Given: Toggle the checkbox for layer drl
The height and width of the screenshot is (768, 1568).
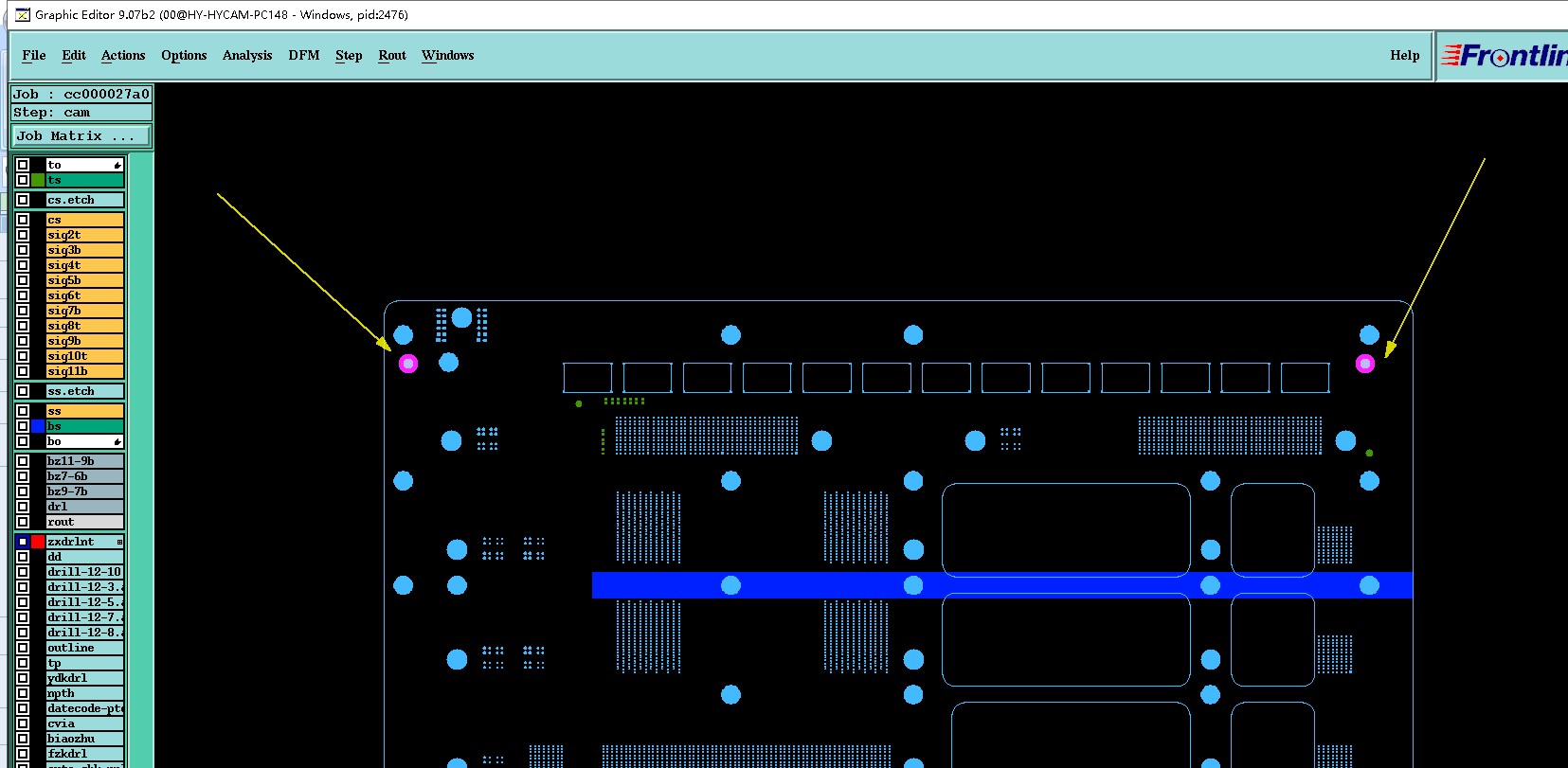Looking at the screenshot, I should pos(23,507).
